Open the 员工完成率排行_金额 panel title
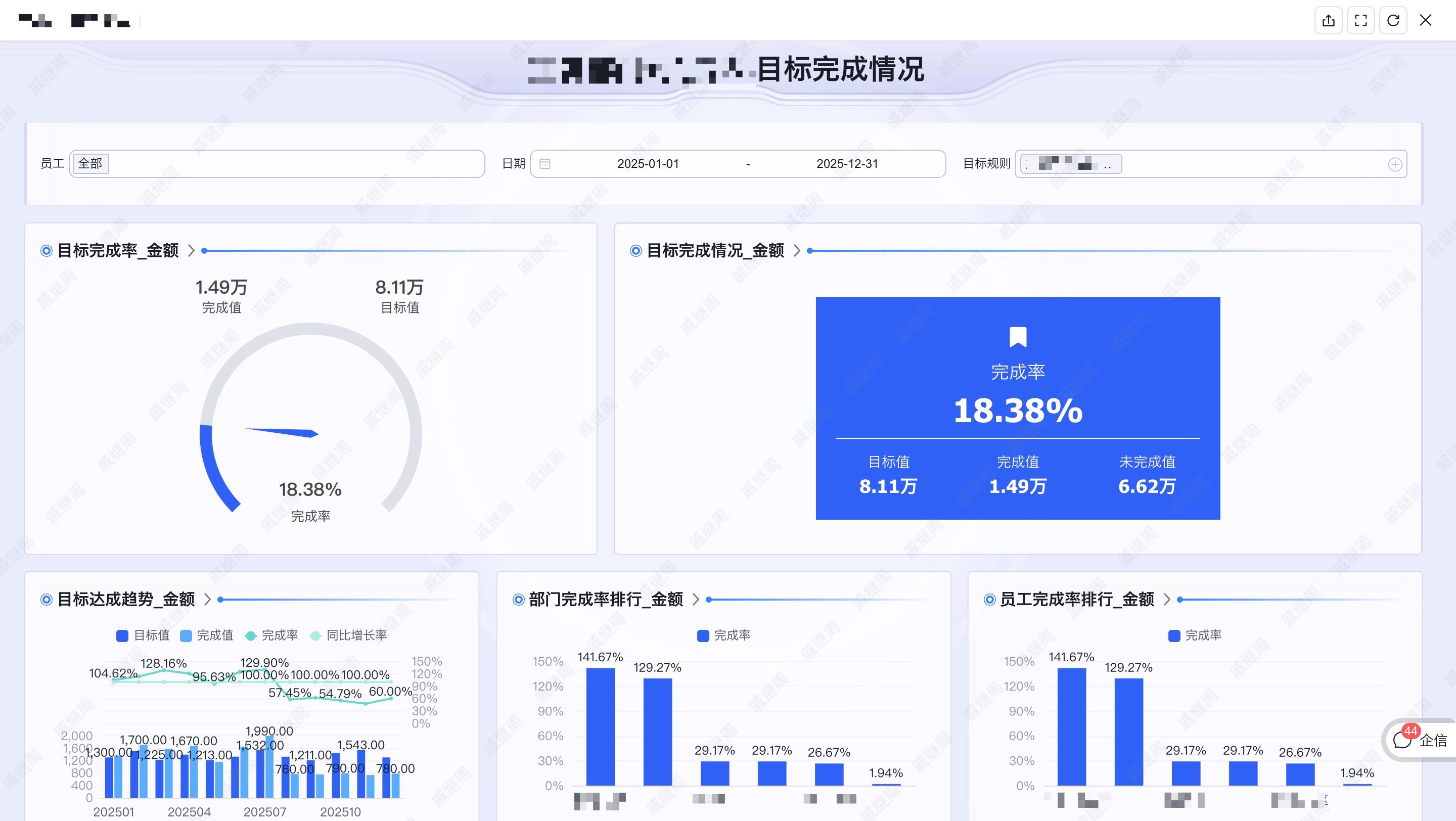Viewport: 1456px width, 821px height. 1077,600
